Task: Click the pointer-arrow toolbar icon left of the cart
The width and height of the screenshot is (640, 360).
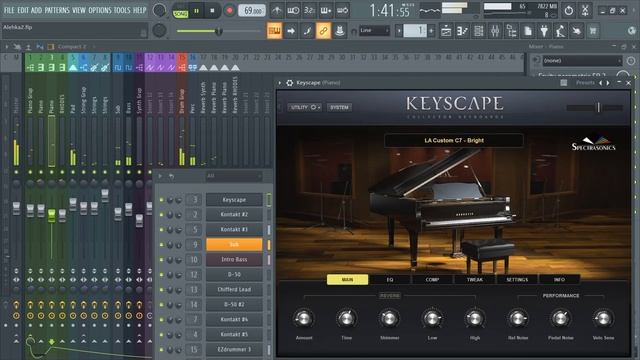Action: pyautogui.click(x=576, y=31)
